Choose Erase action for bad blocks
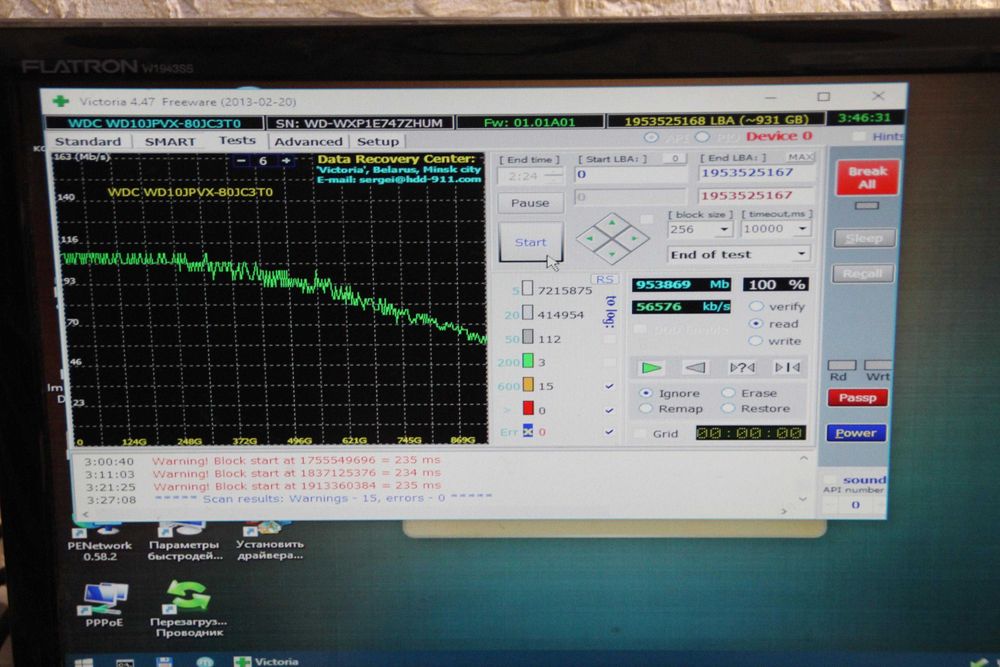The height and width of the screenshot is (667, 1000). coord(728,393)
